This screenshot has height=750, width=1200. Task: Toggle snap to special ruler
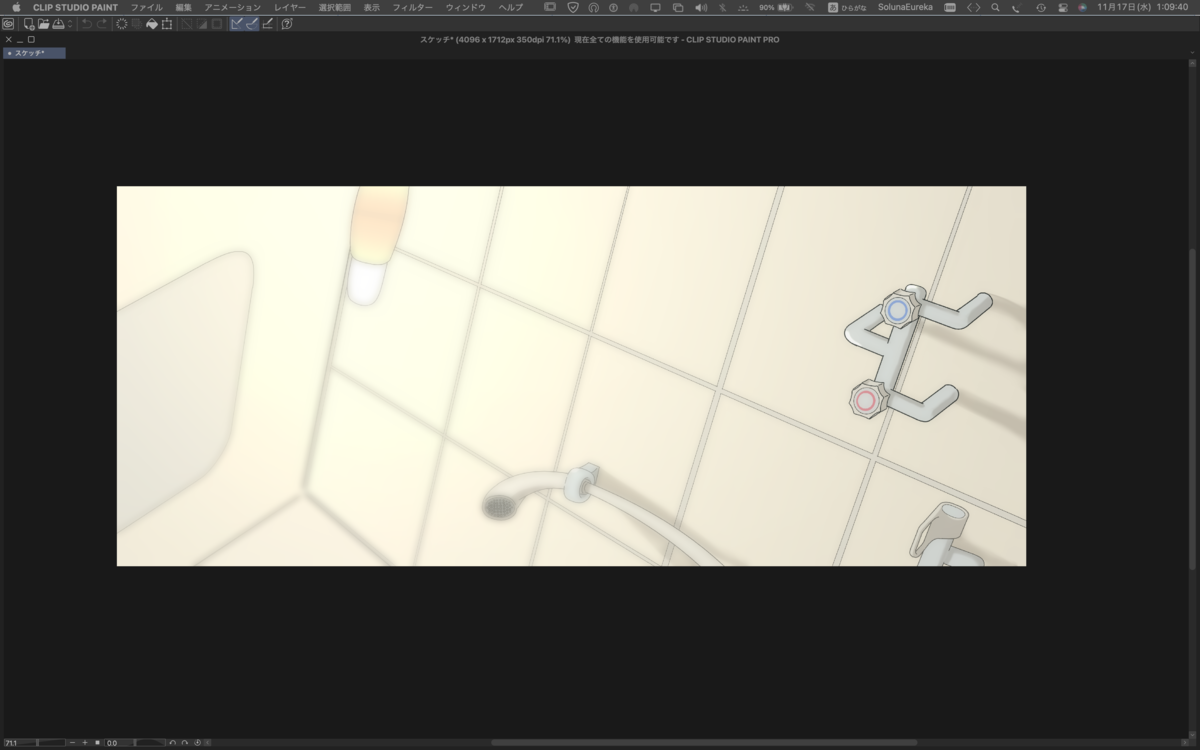pyautogui.click(x=252, y=24)
